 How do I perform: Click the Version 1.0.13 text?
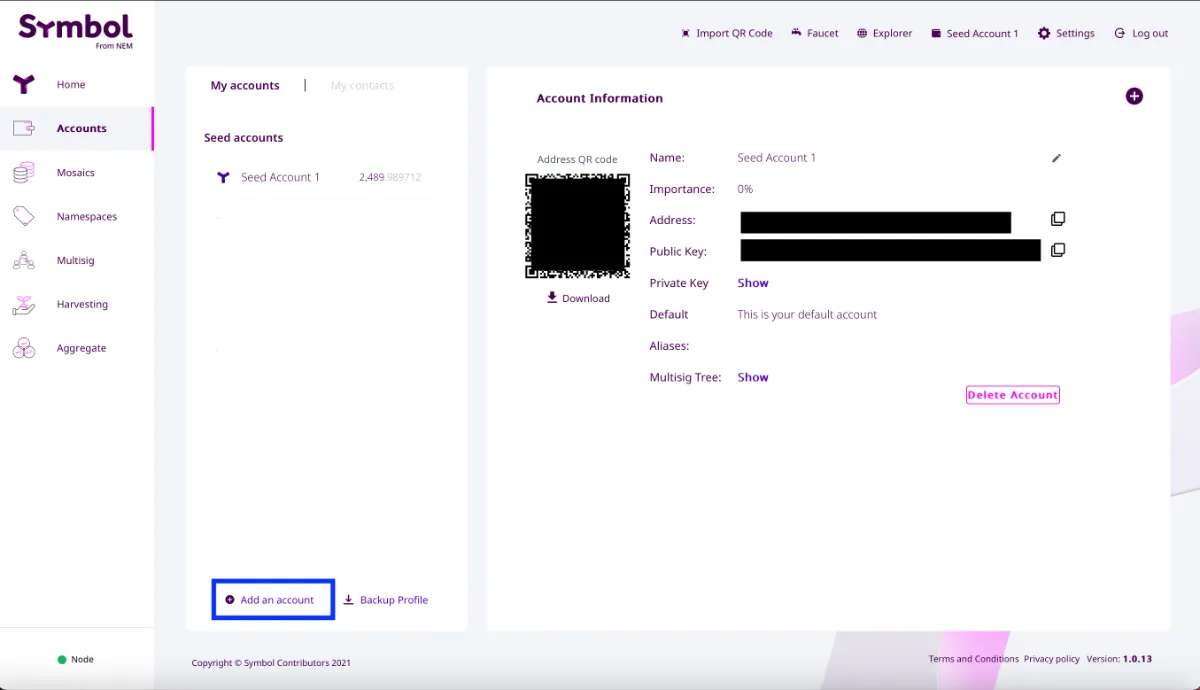tap(1119, 659)
